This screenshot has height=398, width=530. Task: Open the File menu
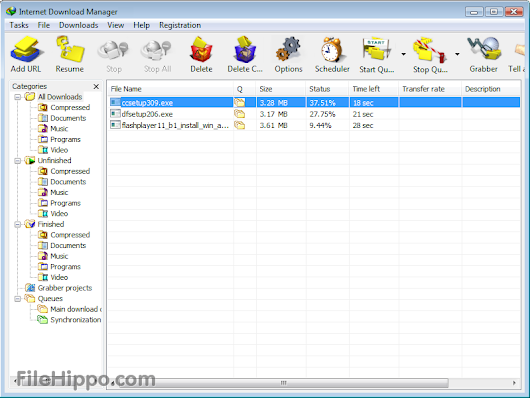click(x=44, y=25)
